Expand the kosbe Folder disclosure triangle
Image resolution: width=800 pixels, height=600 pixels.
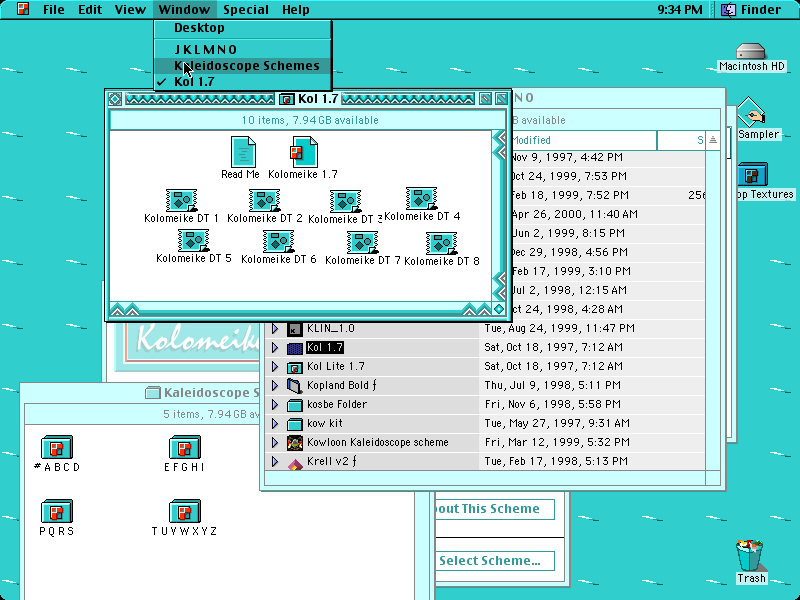point(275,405)
